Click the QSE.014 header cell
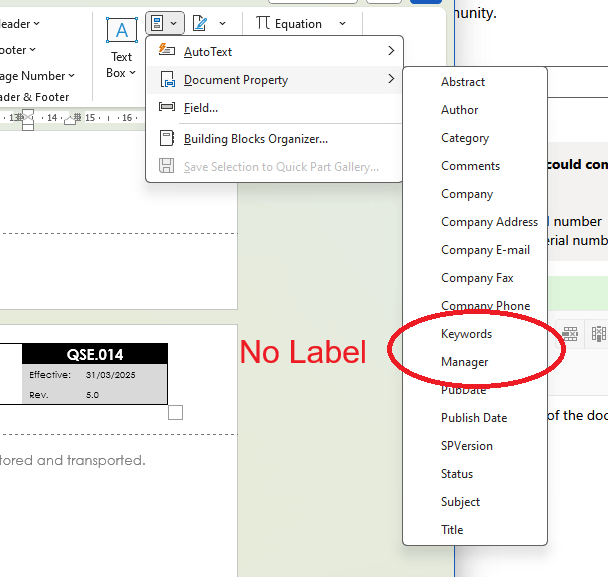 click(x=95, y=354)
